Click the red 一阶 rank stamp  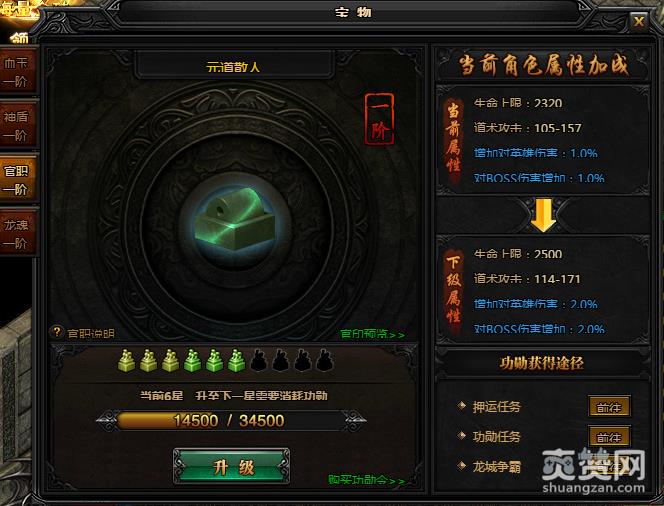[x=379, y=119]
